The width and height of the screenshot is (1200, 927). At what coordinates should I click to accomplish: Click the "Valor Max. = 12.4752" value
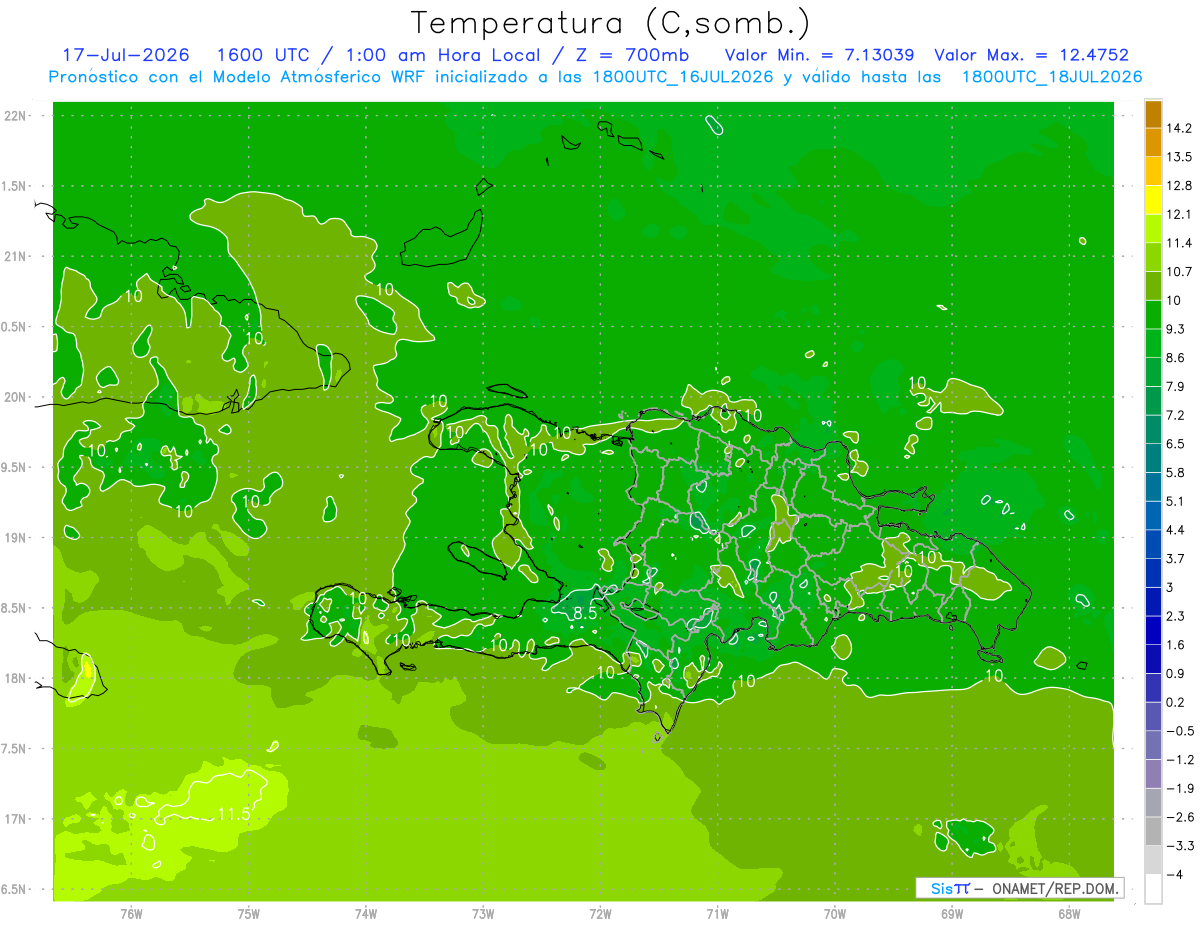pos(1031,55)
